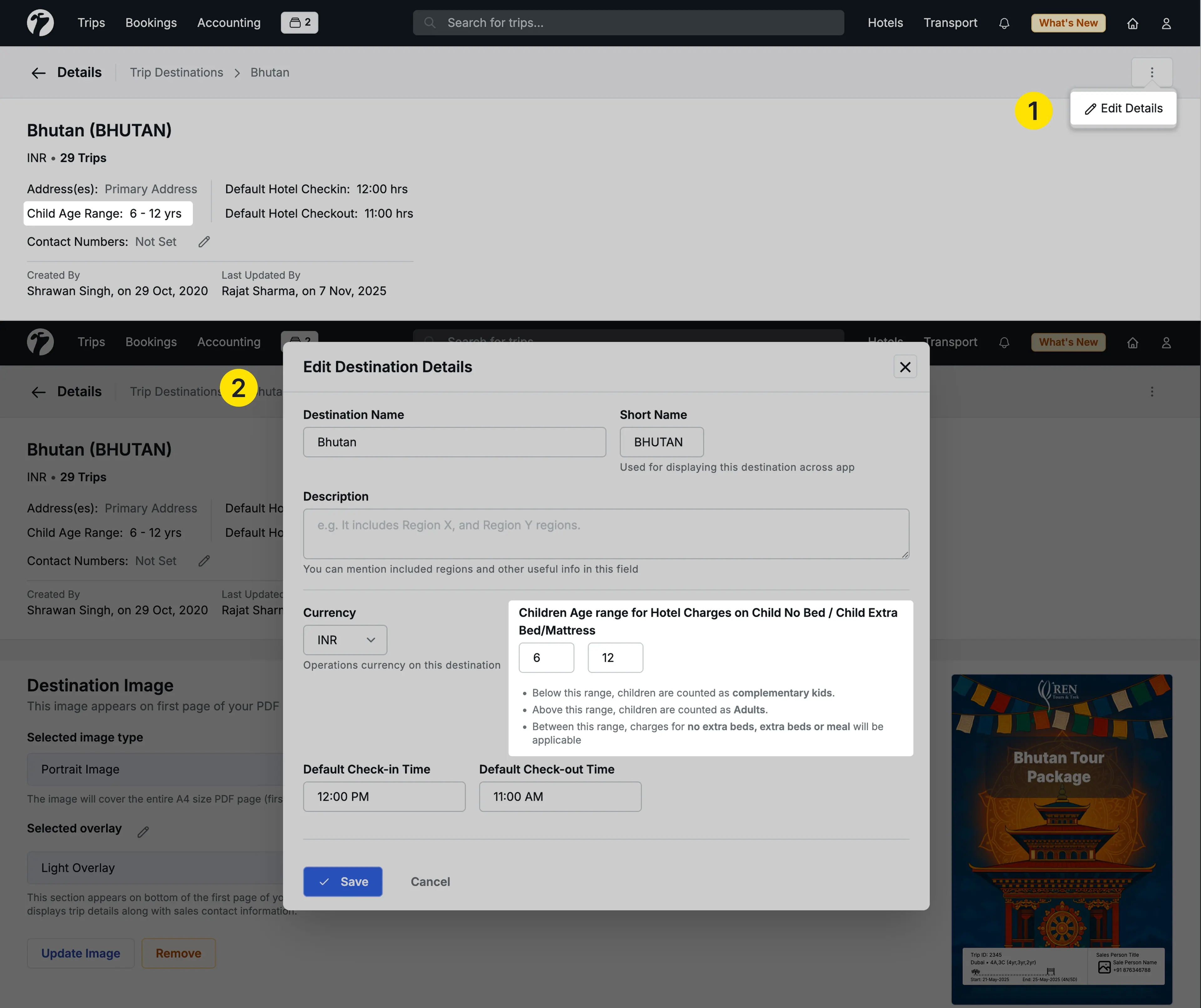
Task: Open the notifications bell icon
Action: (1004, 23)
